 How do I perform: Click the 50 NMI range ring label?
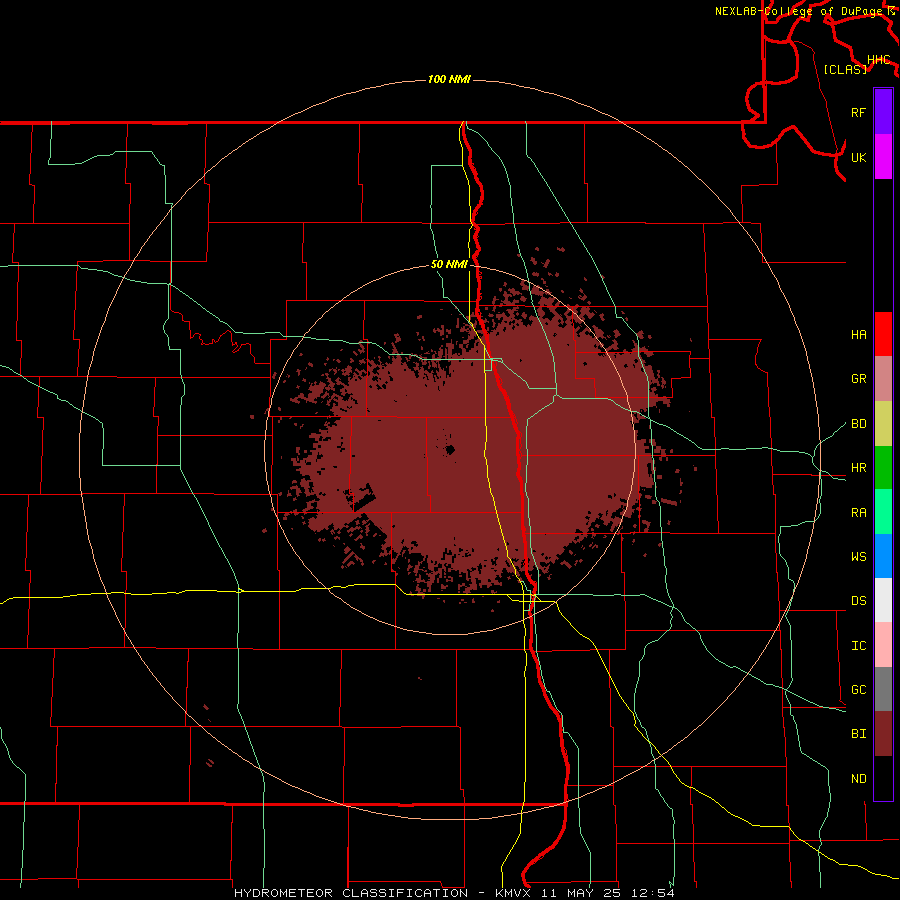pyautogui.click(x=449, y=265)
